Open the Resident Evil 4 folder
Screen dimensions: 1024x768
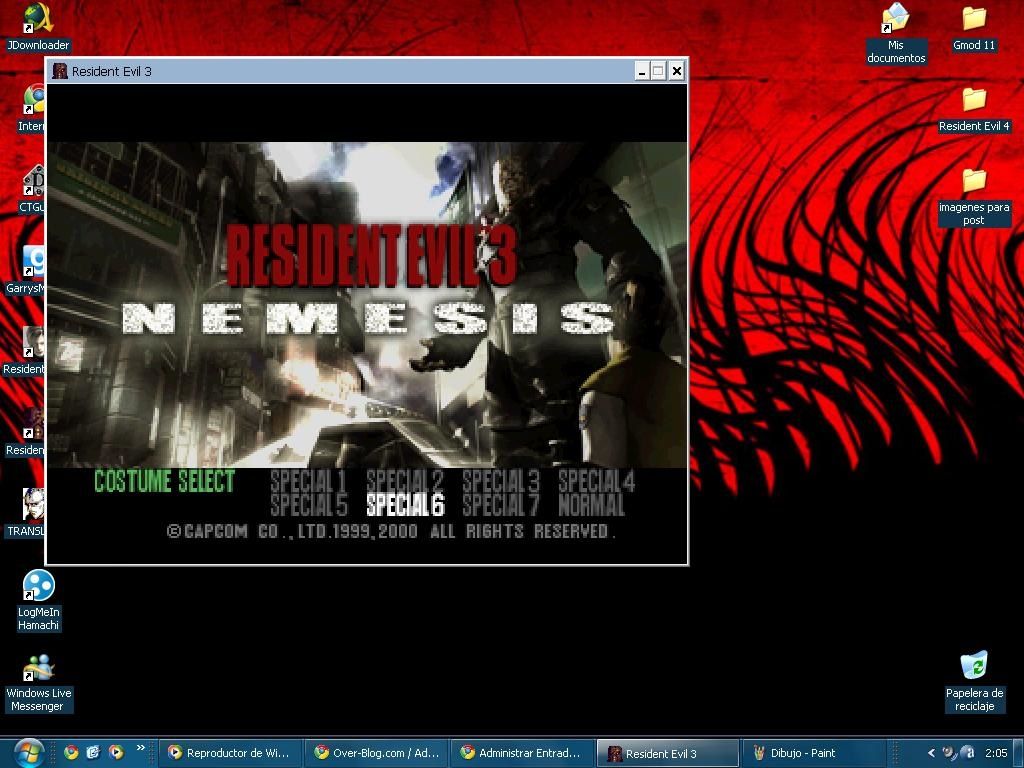point(973,109)
